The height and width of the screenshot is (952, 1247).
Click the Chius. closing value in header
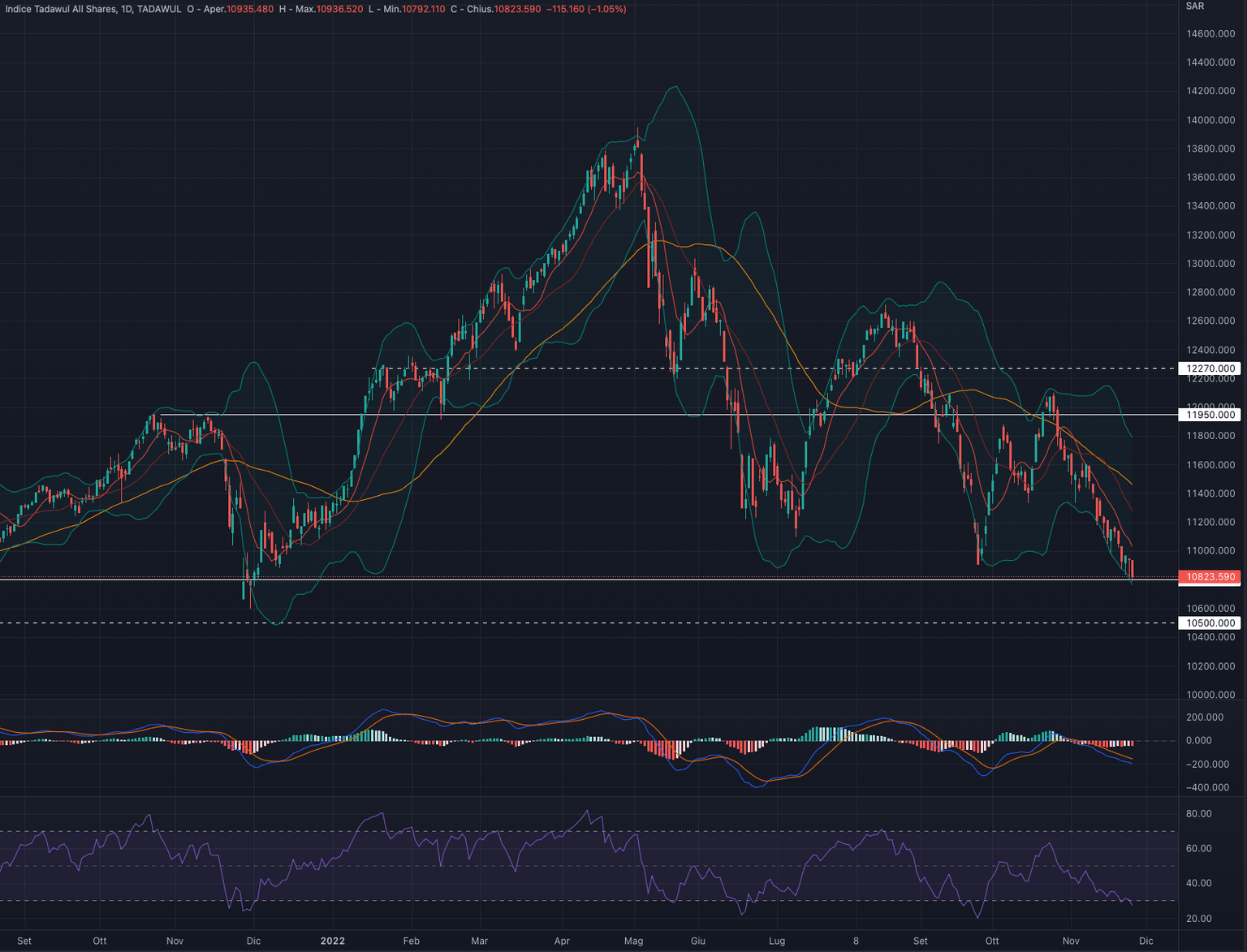pos(517,9)
